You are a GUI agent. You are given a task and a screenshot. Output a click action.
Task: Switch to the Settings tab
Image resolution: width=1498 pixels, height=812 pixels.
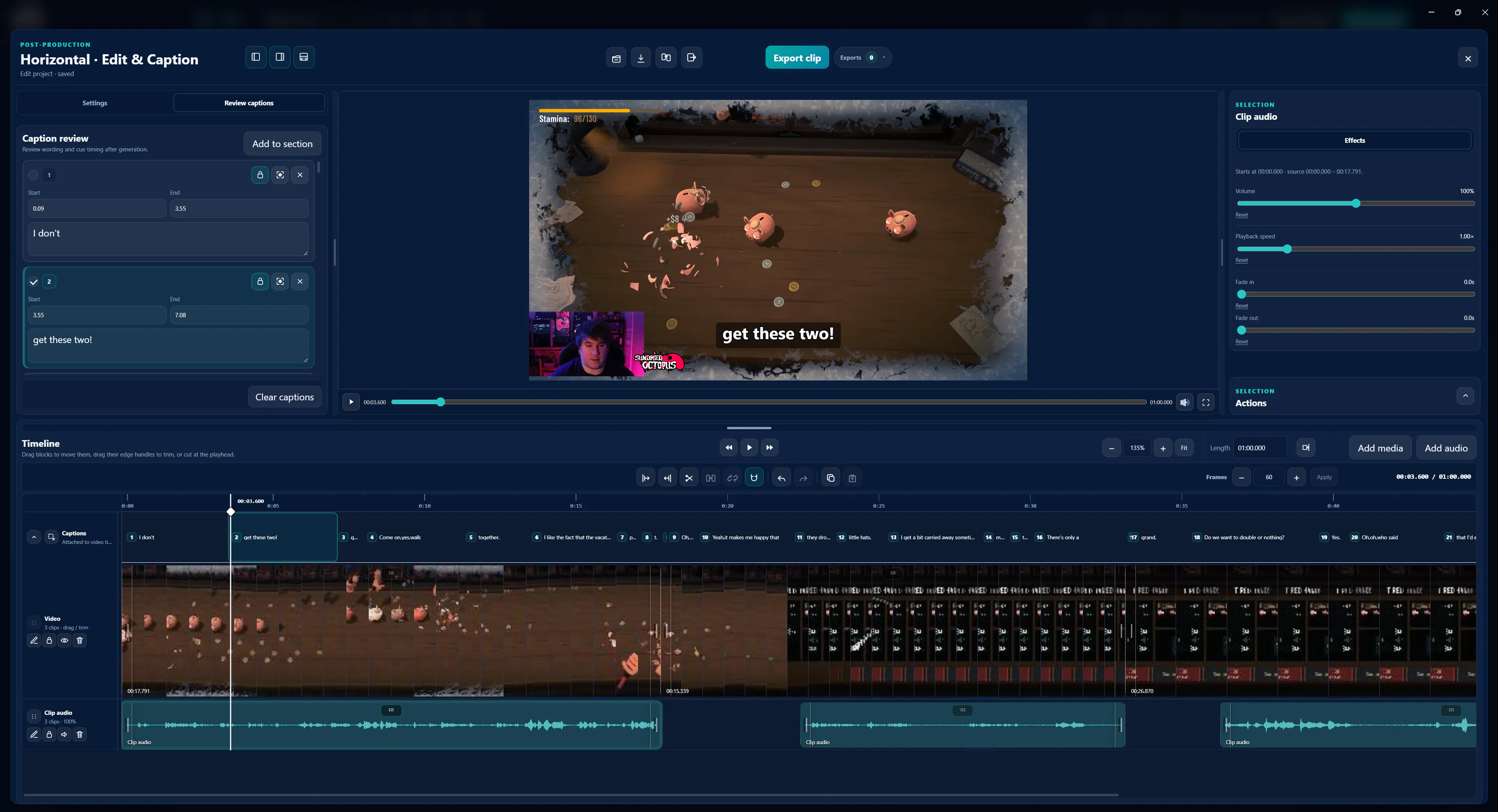click(95, 103)
